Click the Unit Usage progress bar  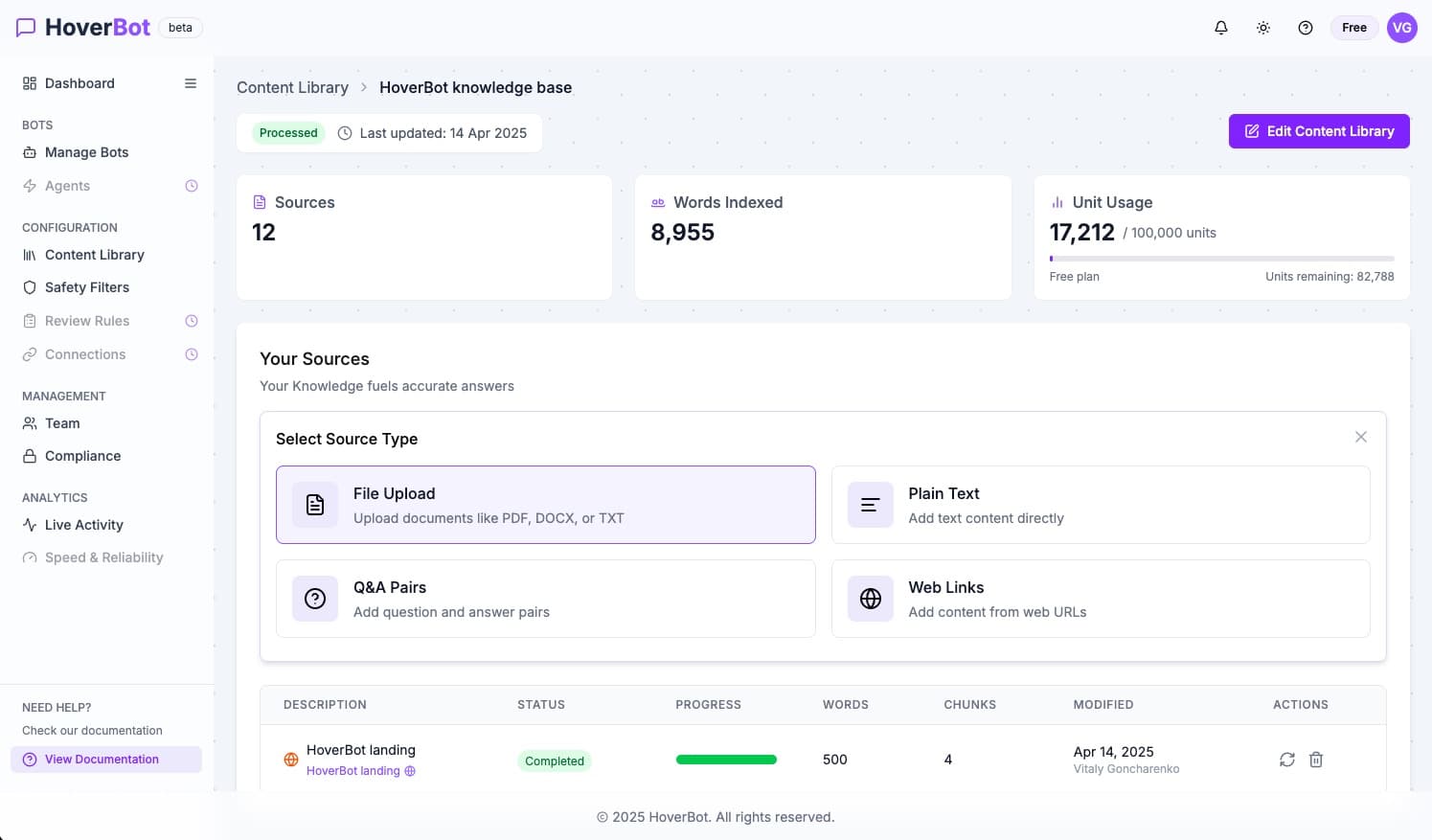click(1221, 258)
